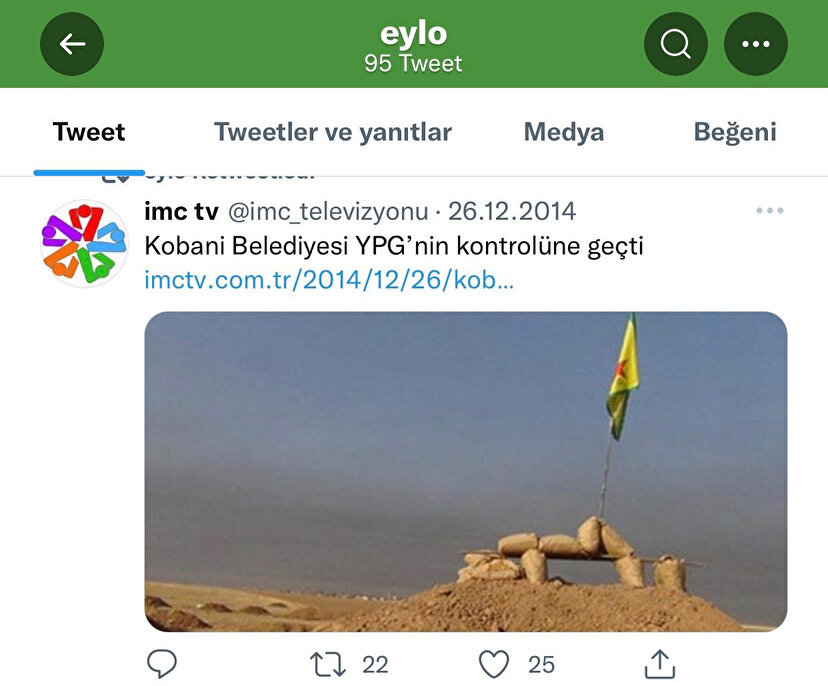Screen dimensions: 828x686
Task: Reply to the imc tv tweet
Action: (x=162, y=664)
